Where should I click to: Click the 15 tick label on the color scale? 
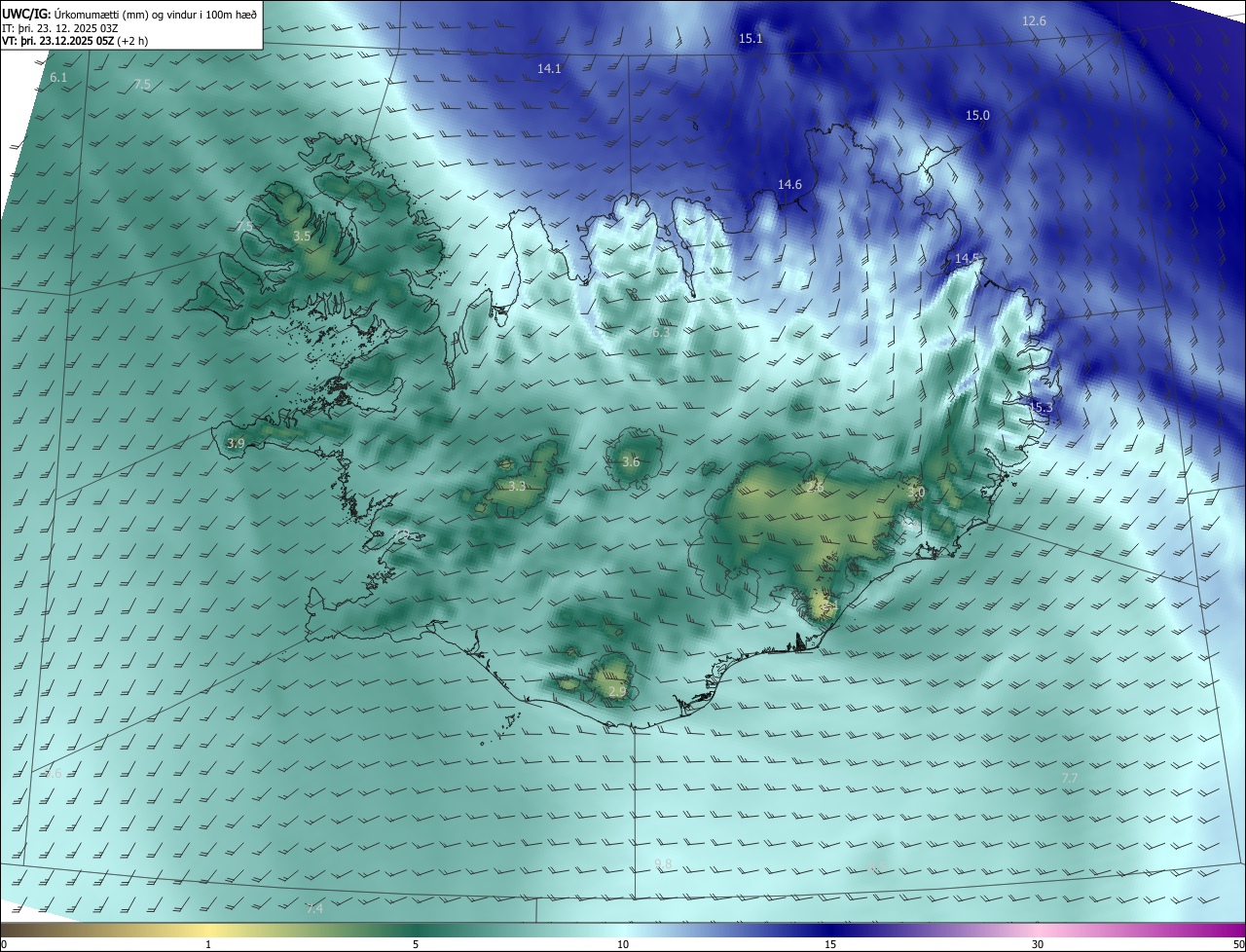coord(830,945)
